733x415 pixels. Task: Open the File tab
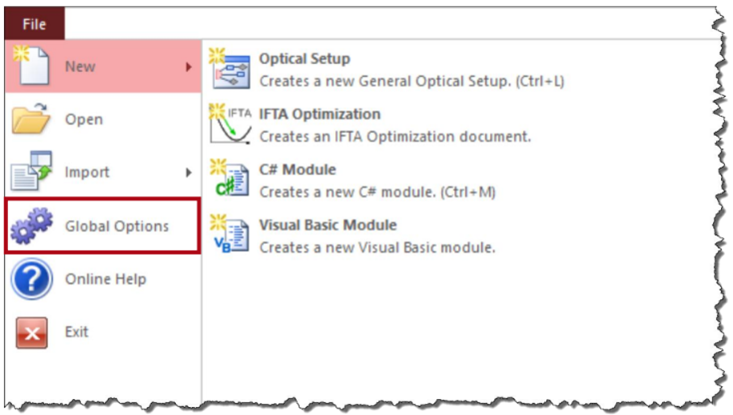(35, 23)
